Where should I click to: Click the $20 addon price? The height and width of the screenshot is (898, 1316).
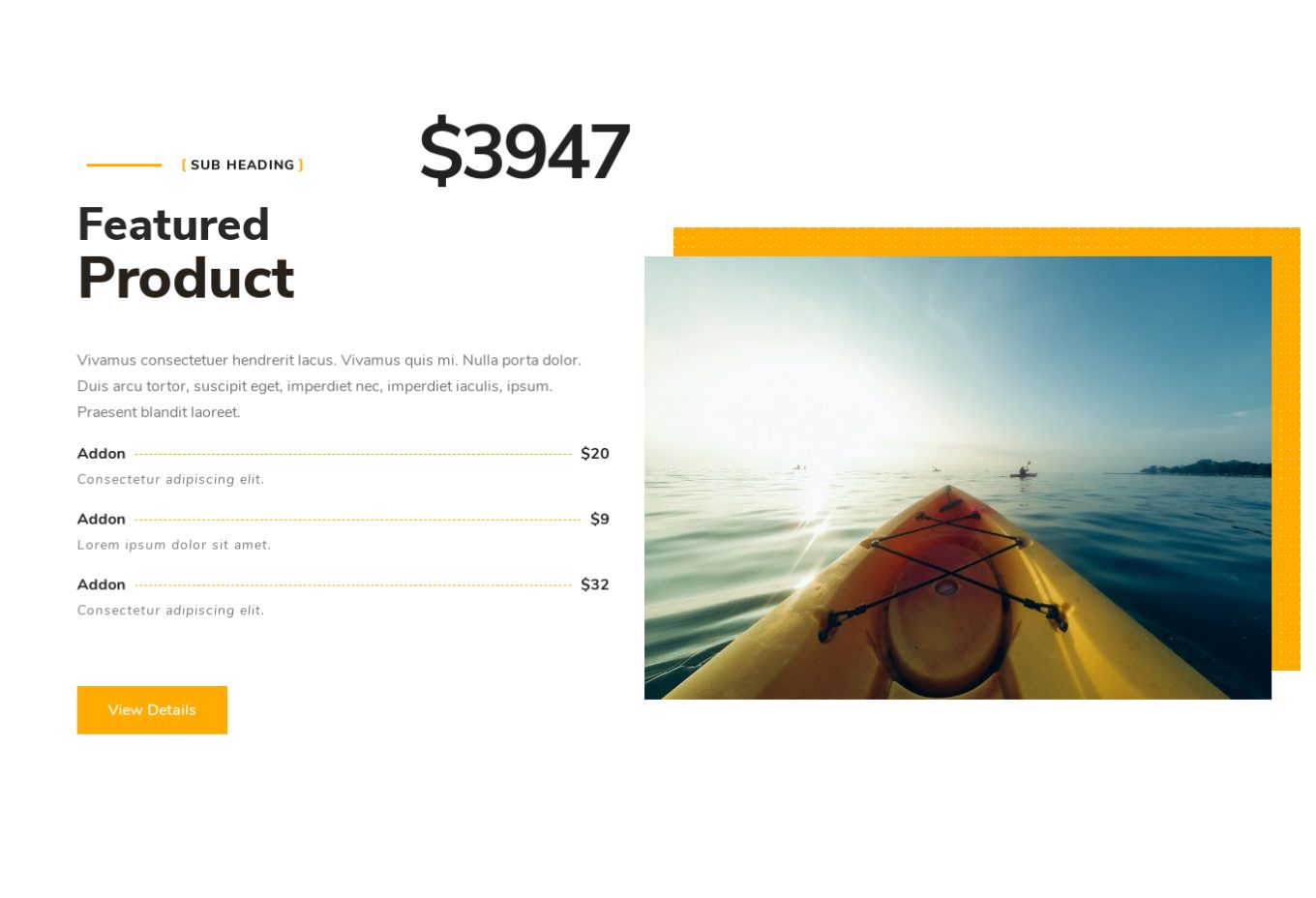[x=594, y=453]
